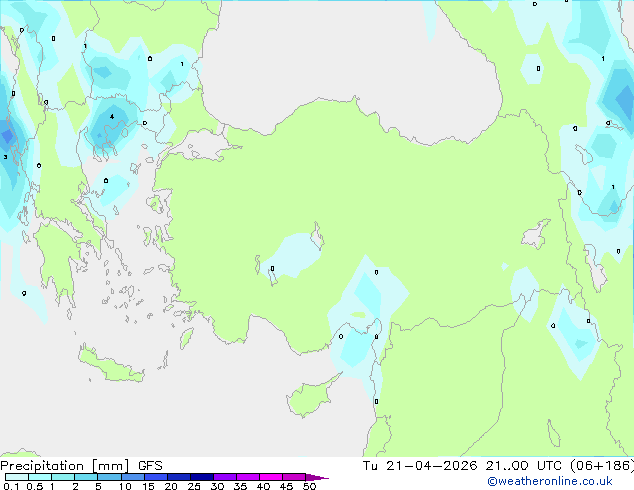Click the salt lake in central Turkey
The height and width of the screenshot is (490, 634).
tap(318, 236)
